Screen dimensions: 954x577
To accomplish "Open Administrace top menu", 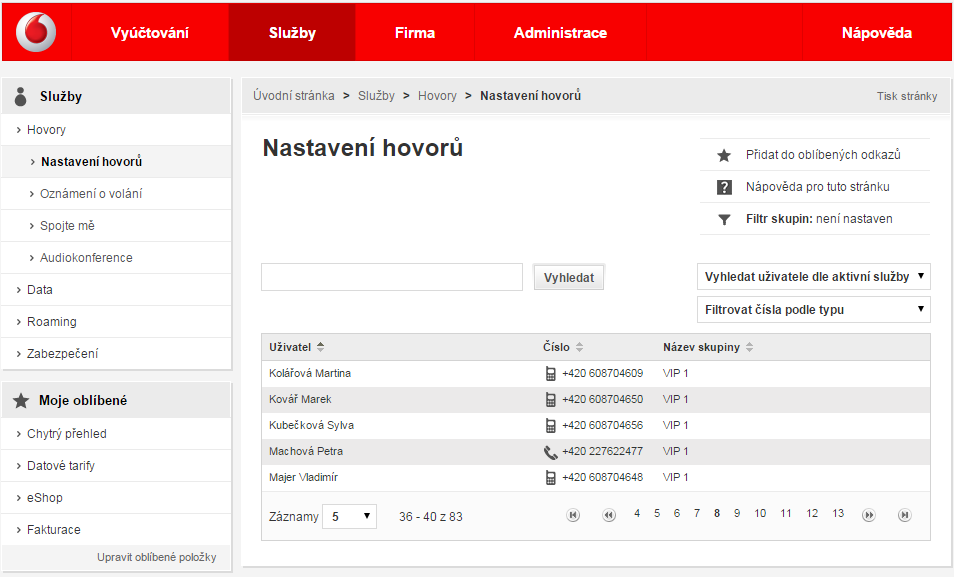I will coord(560,32).
